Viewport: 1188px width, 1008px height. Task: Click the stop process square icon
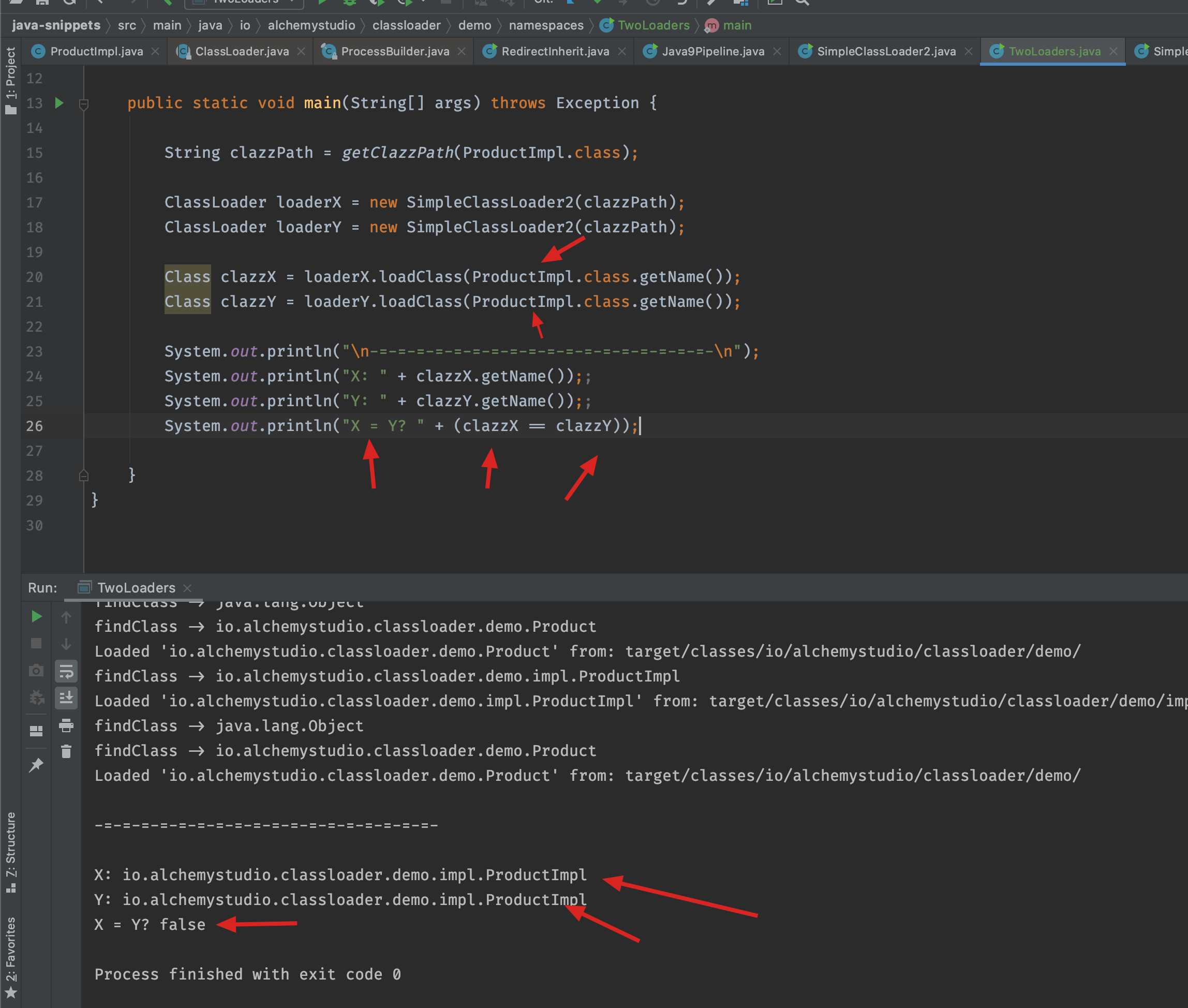point(36,643)
